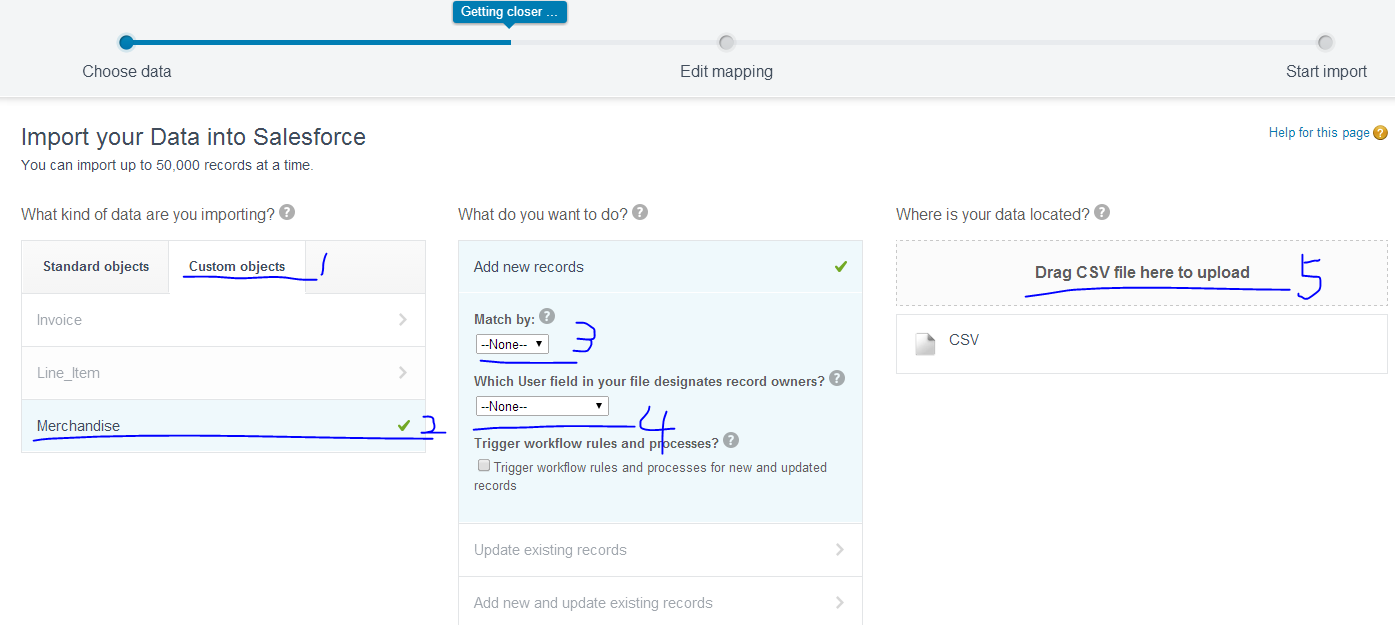
Task: Switch to Custom objects tab
Action: [237, 267]
